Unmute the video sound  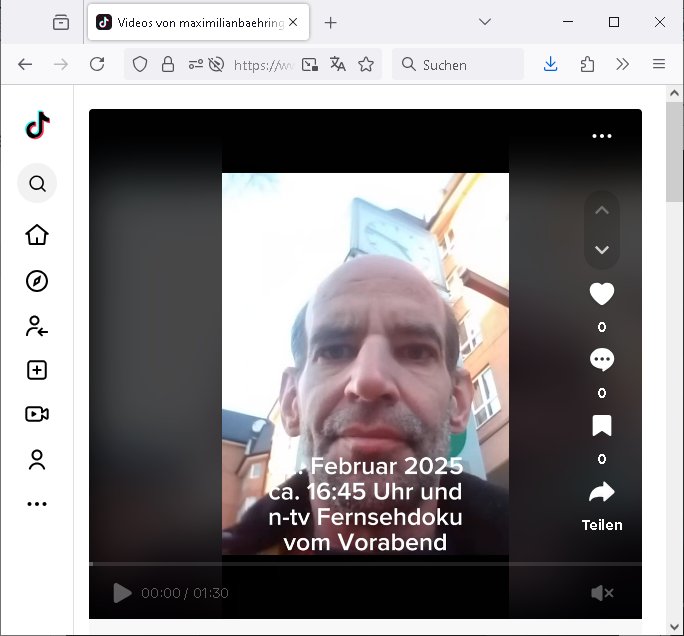[602, 593]
